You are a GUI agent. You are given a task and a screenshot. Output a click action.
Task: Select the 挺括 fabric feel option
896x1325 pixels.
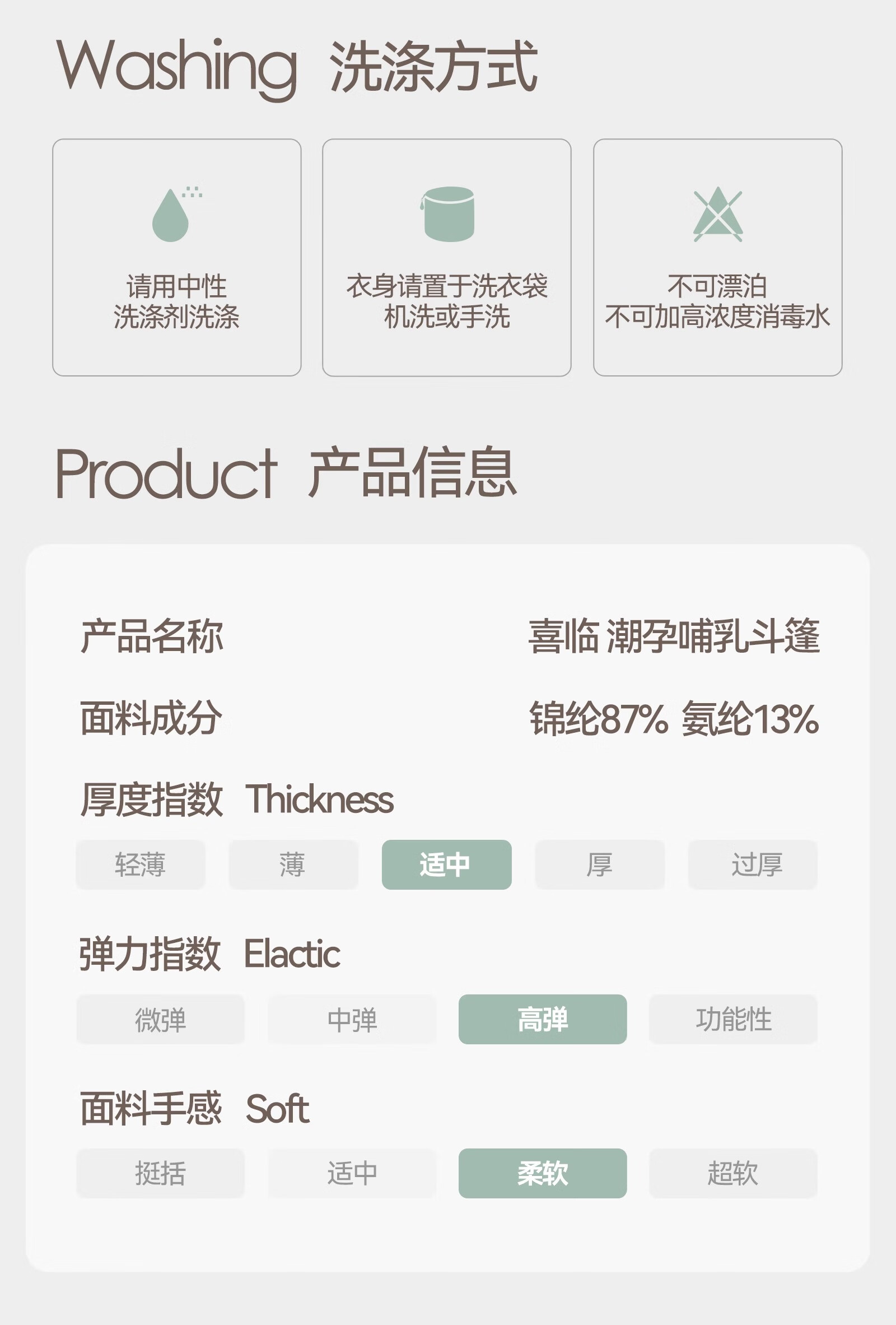pos(160,1173)
